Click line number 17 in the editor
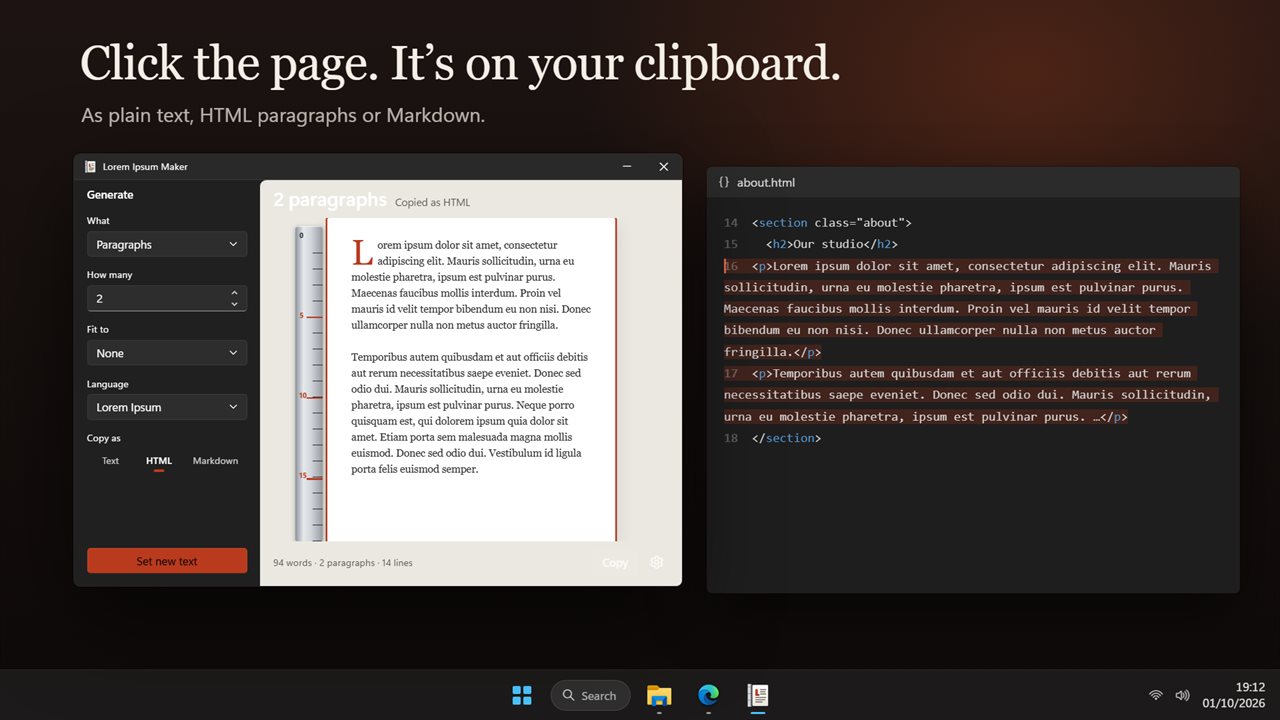The width and height of the screenshot is (1280, 720). point(731,373)
